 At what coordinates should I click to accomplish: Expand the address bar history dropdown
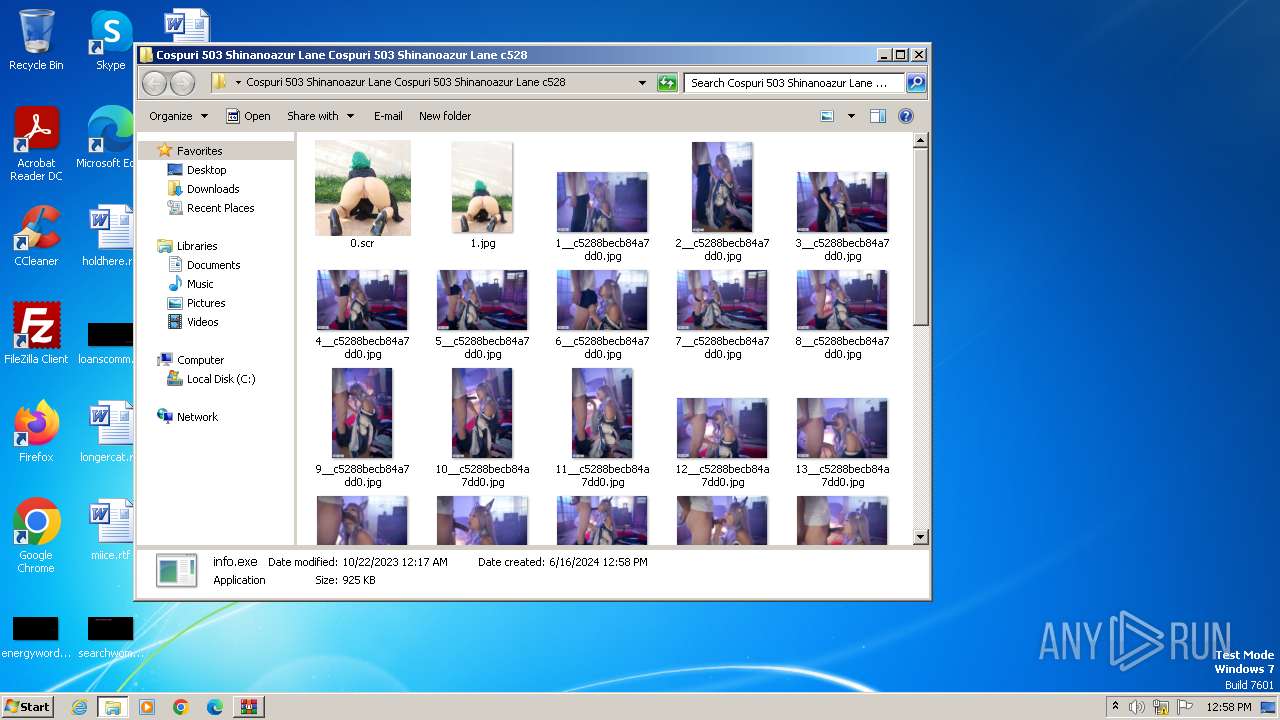click(642, 83)
